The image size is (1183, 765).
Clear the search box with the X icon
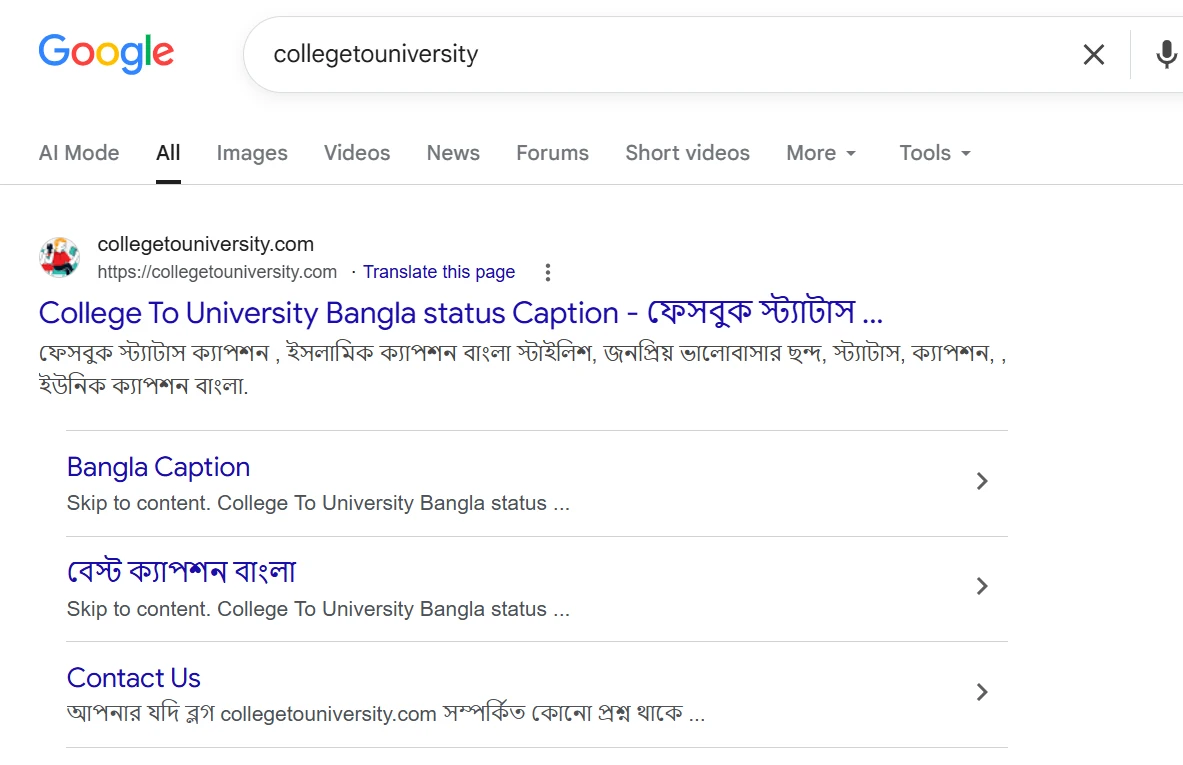pyautogui.click(x=1093, y=54)
